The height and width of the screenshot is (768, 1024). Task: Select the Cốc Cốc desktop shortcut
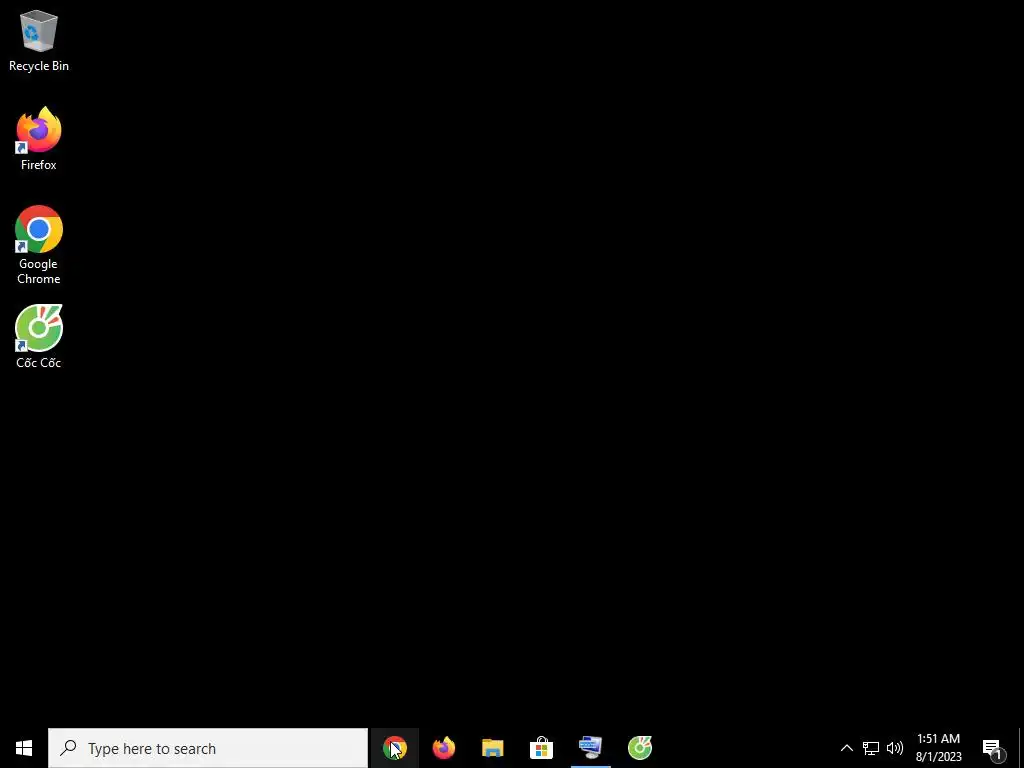(39, 337)
